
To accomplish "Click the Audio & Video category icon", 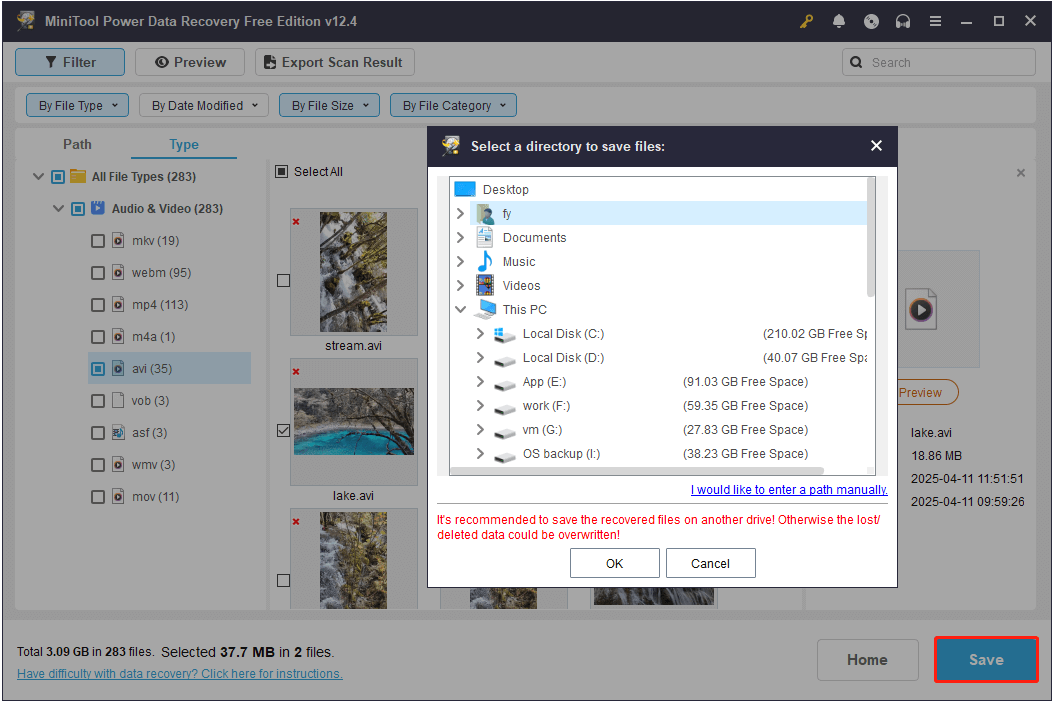I will point(98,208).
